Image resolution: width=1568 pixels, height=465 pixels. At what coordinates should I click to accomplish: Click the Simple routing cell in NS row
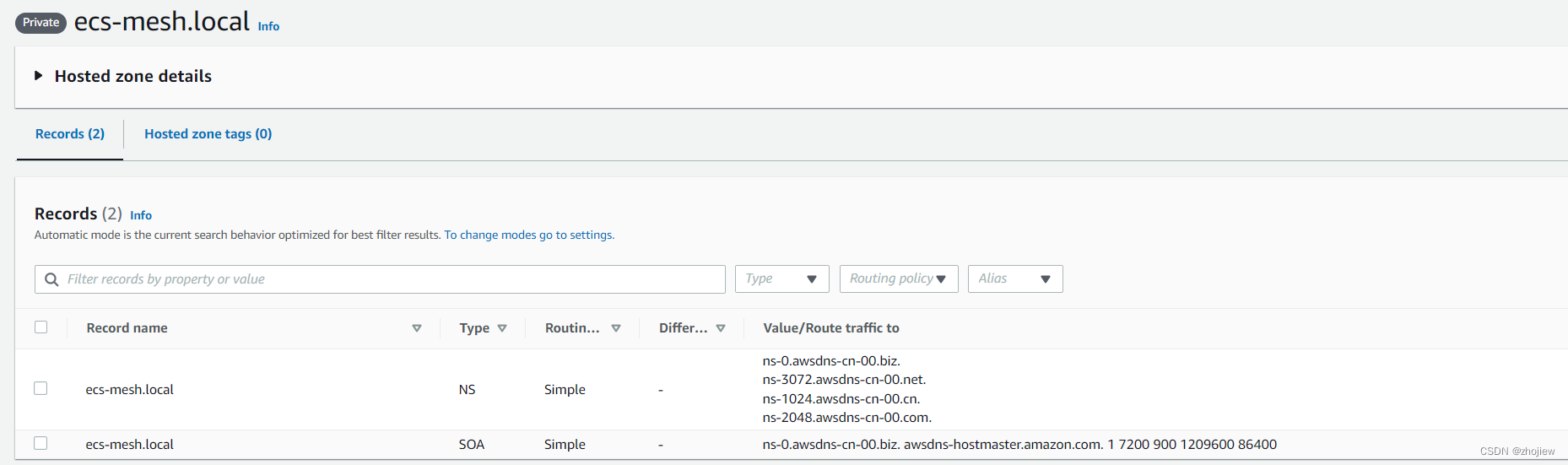565,389
